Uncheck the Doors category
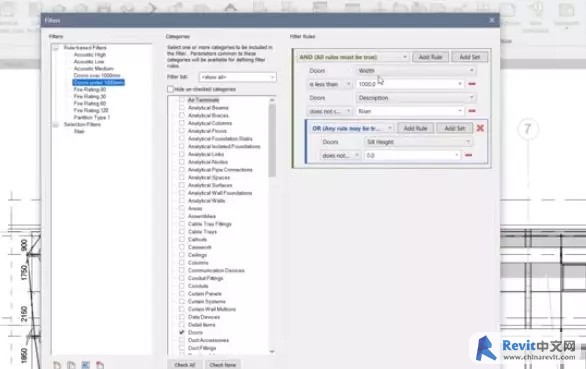The height and width of the screenshot is (369, 586). tap(182, 332)
